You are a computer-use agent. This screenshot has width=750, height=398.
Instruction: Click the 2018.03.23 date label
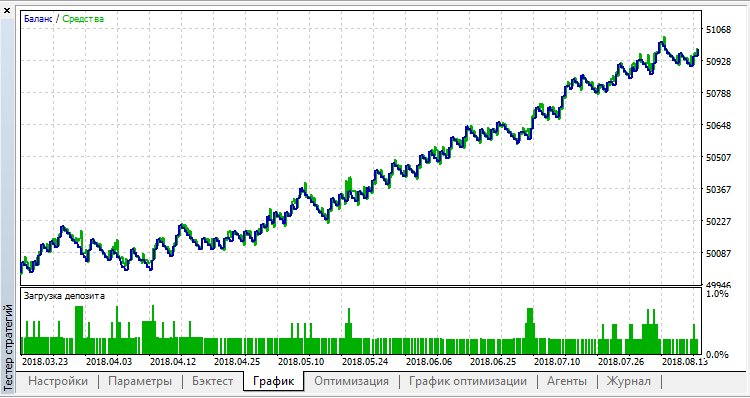tap(45, 361)
